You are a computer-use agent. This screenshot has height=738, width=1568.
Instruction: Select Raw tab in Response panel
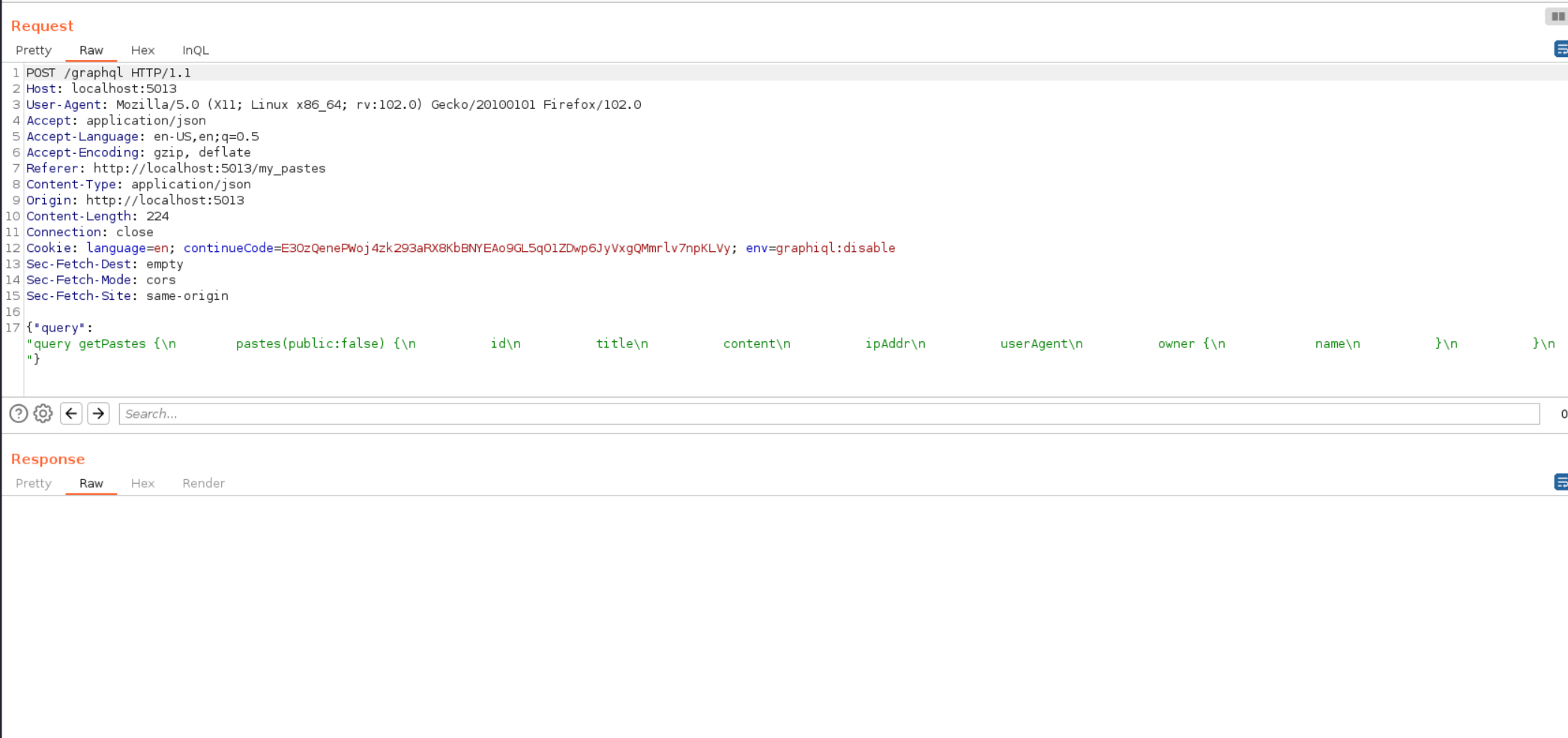tap(91, 484)
